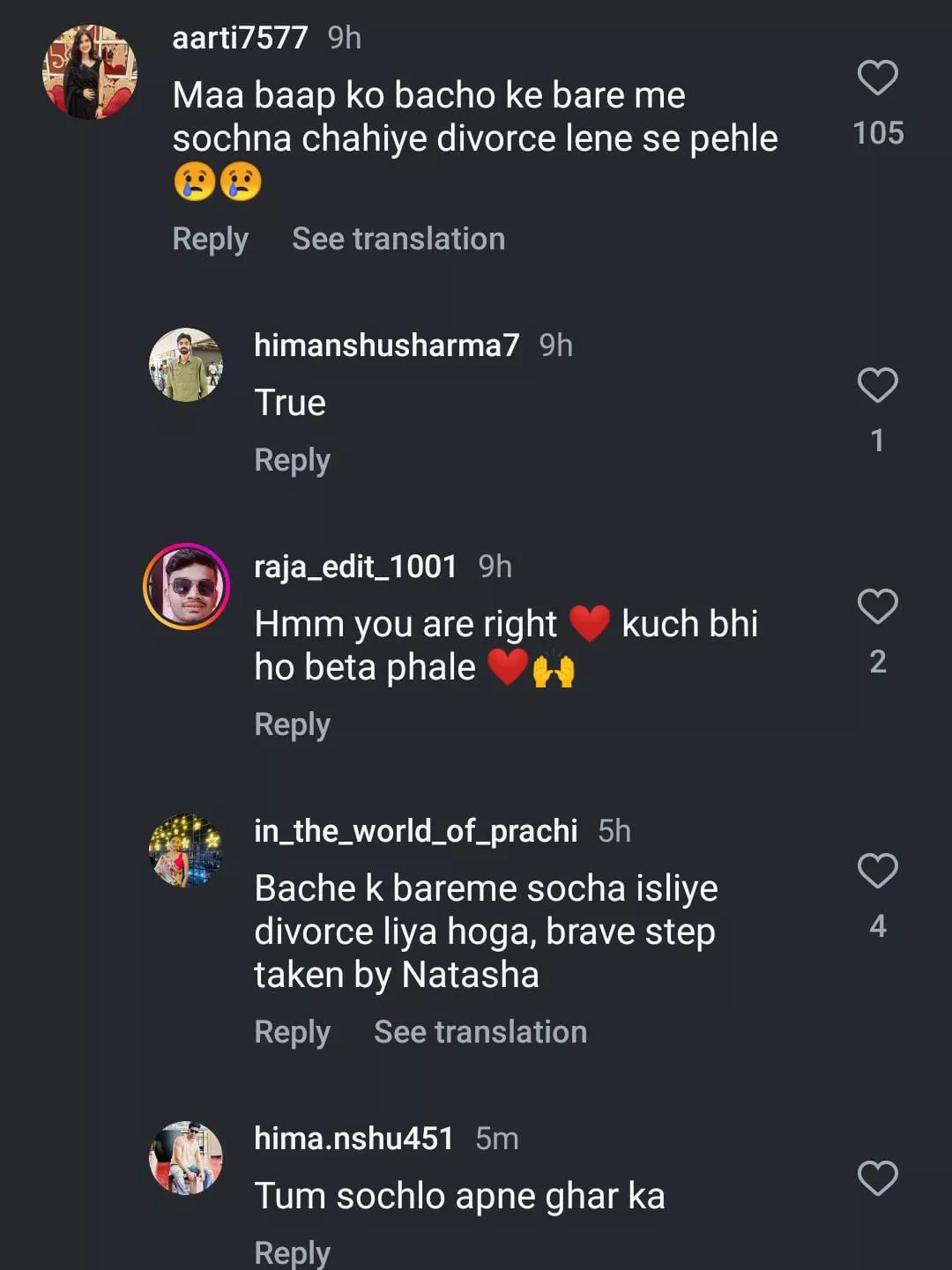Reply to raja_edit_1001's comment
The width and height of the screenshot is (952, 1270).
[292, 724]
